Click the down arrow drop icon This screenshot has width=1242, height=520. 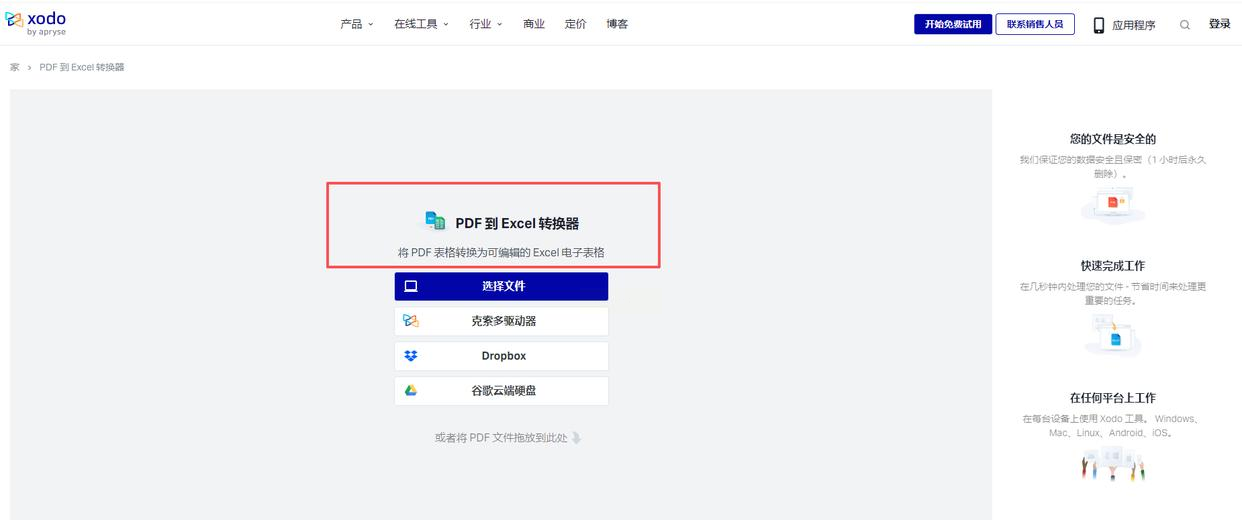576,438
